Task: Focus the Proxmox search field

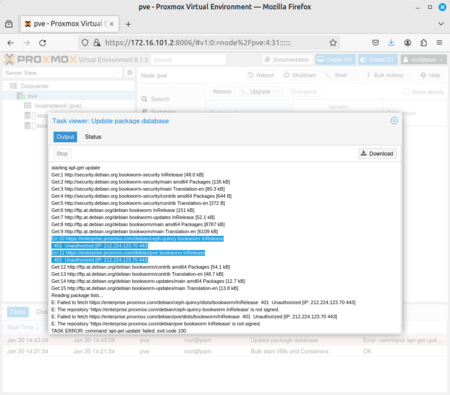Action: [x=188, y=60]
